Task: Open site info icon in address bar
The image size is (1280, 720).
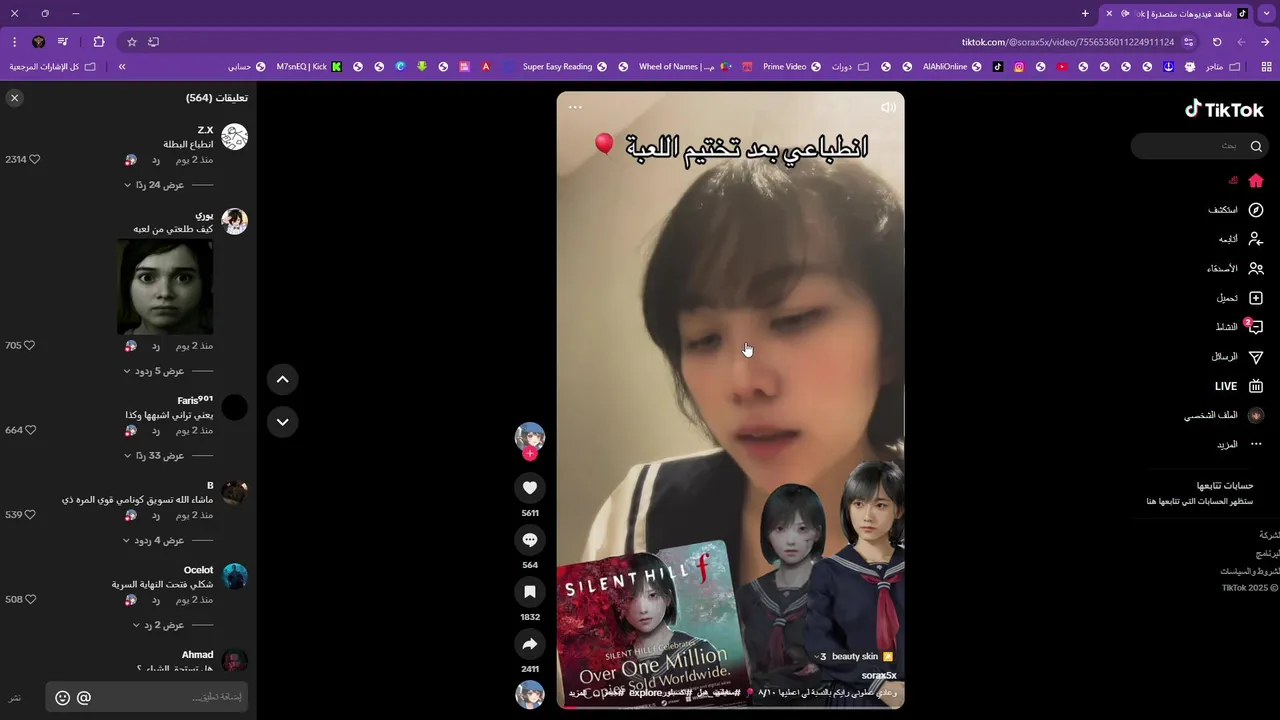Action: (x=1188, y=42)
